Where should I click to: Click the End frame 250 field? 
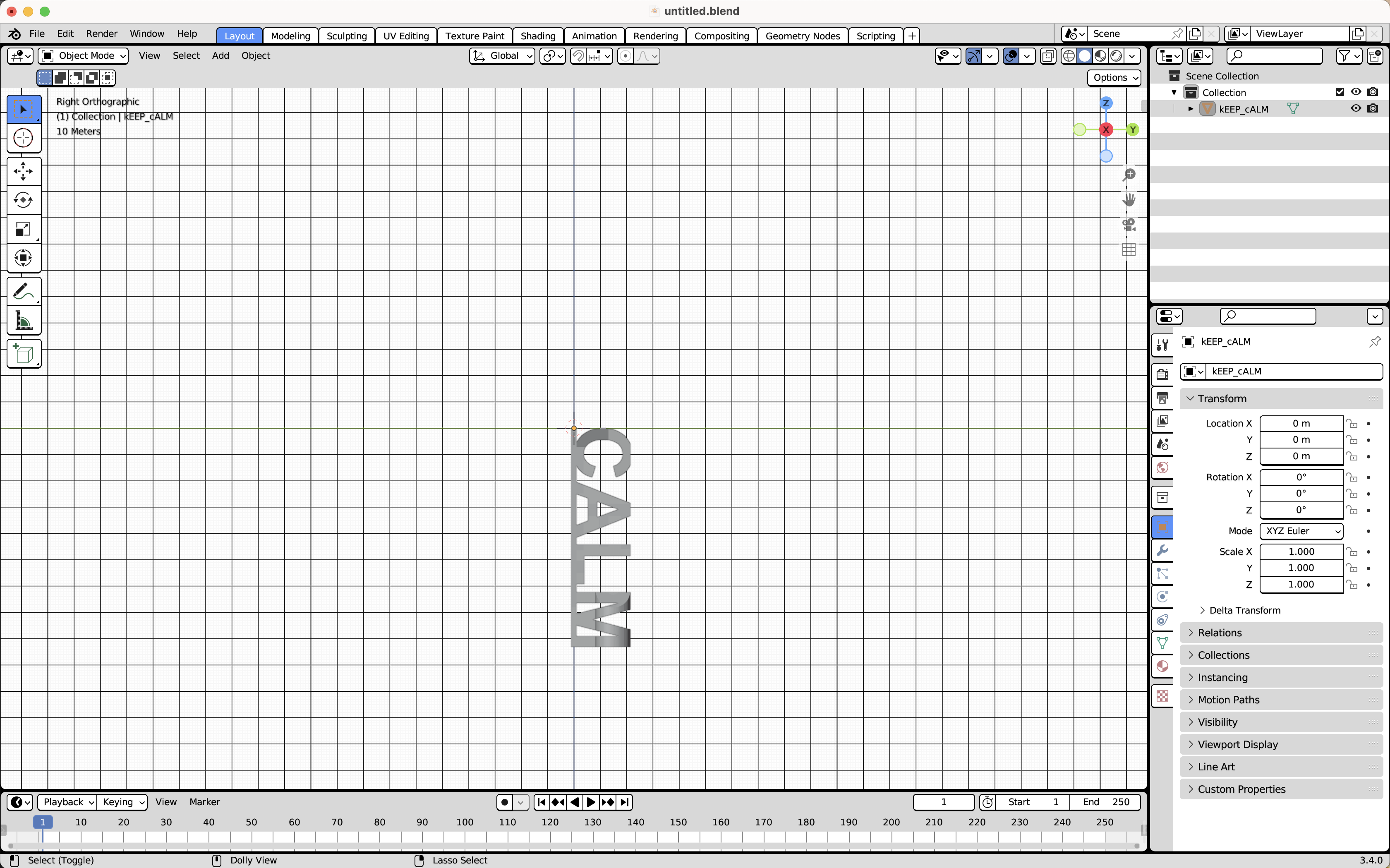click(1105, 802)
